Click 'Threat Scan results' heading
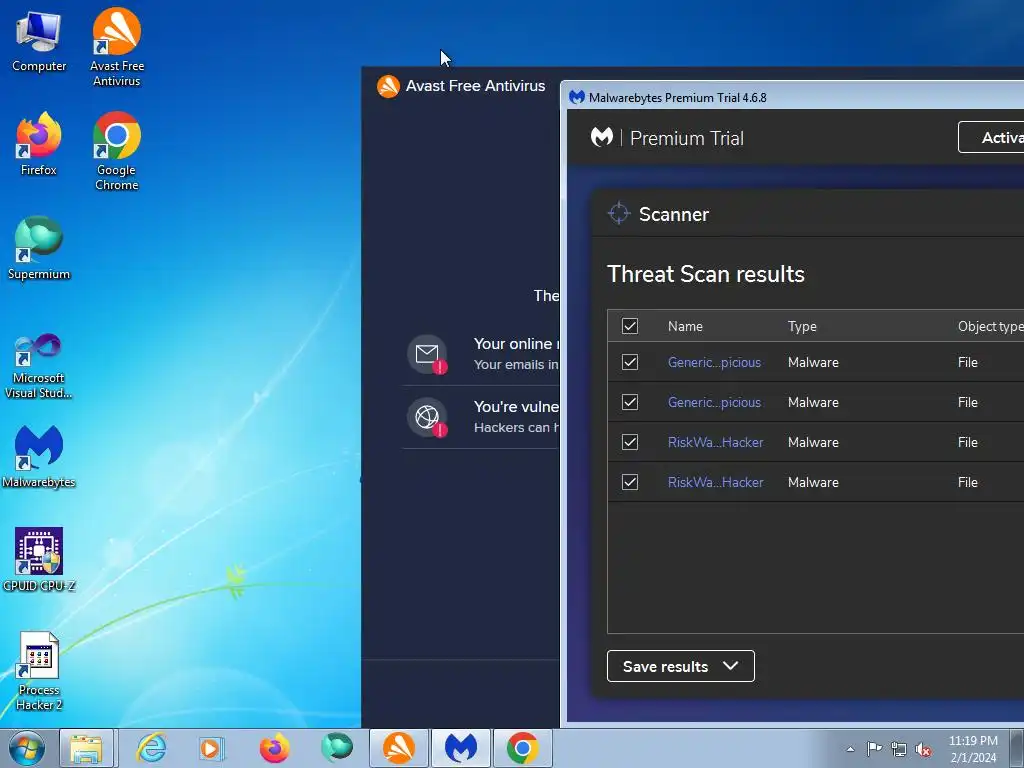Screen dimensions: 1024x768 tap(705, 274)
